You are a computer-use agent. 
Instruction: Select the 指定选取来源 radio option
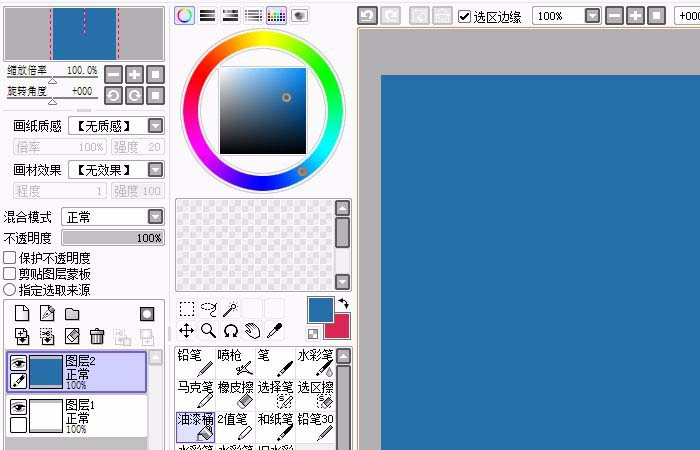[x=10, y=290]
